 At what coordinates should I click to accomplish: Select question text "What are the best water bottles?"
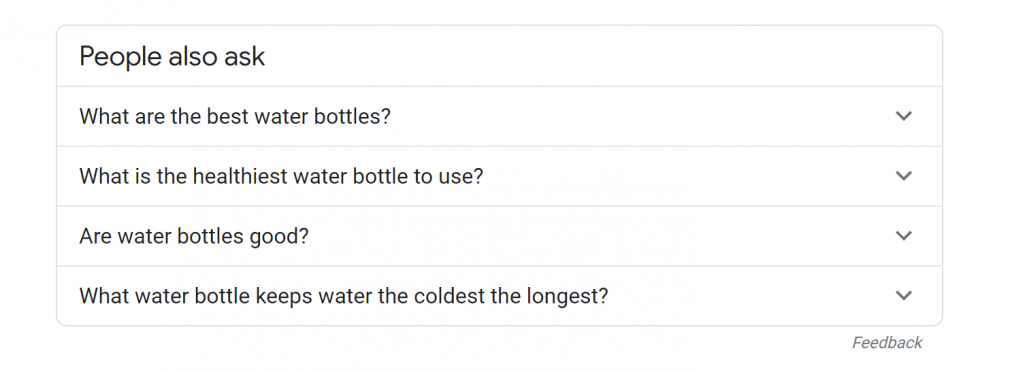click(x=234, y=117)
